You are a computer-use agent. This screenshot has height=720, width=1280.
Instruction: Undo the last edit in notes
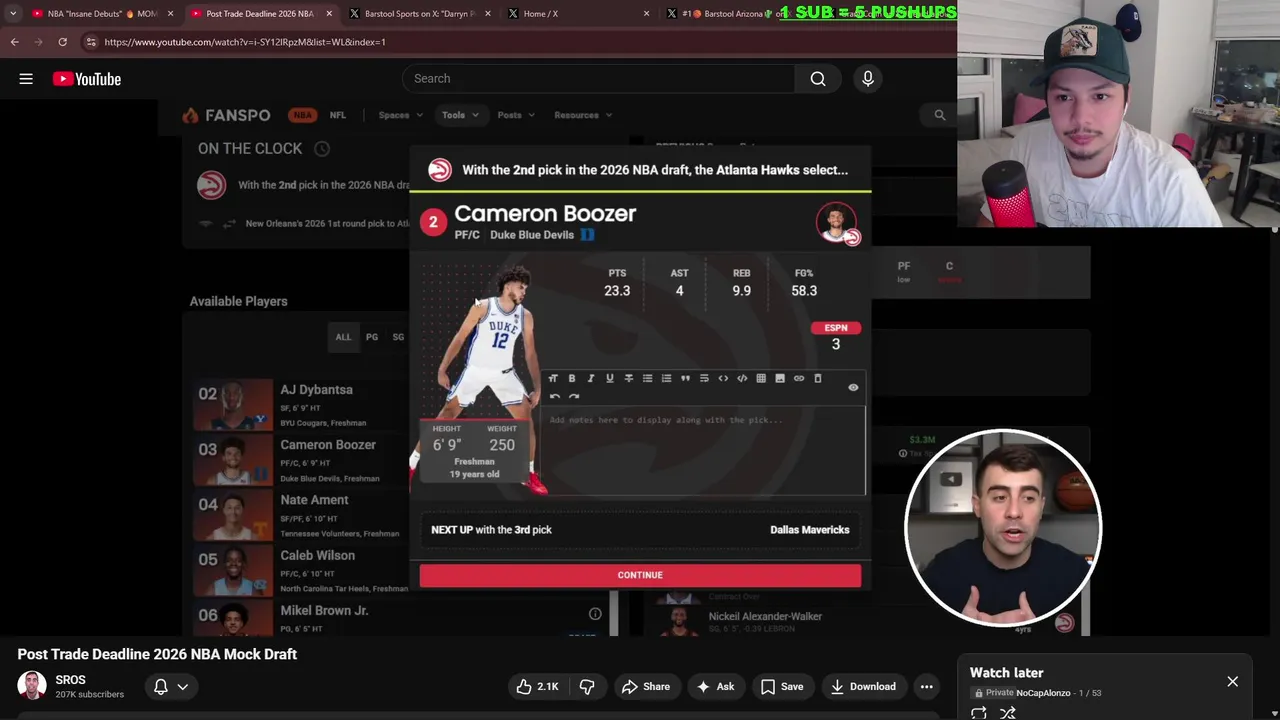(555, 397)
